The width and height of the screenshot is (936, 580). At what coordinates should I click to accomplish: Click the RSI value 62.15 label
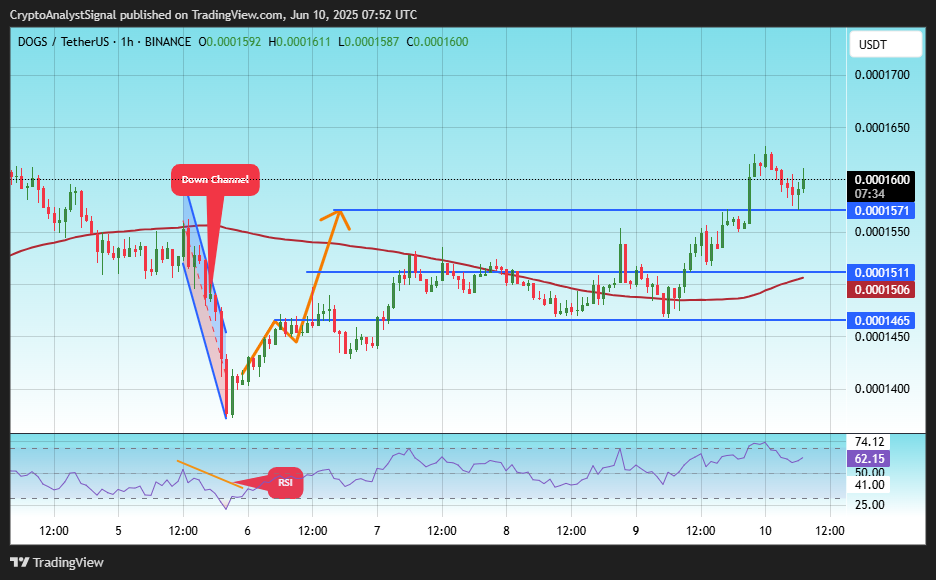tap(869, 458)
